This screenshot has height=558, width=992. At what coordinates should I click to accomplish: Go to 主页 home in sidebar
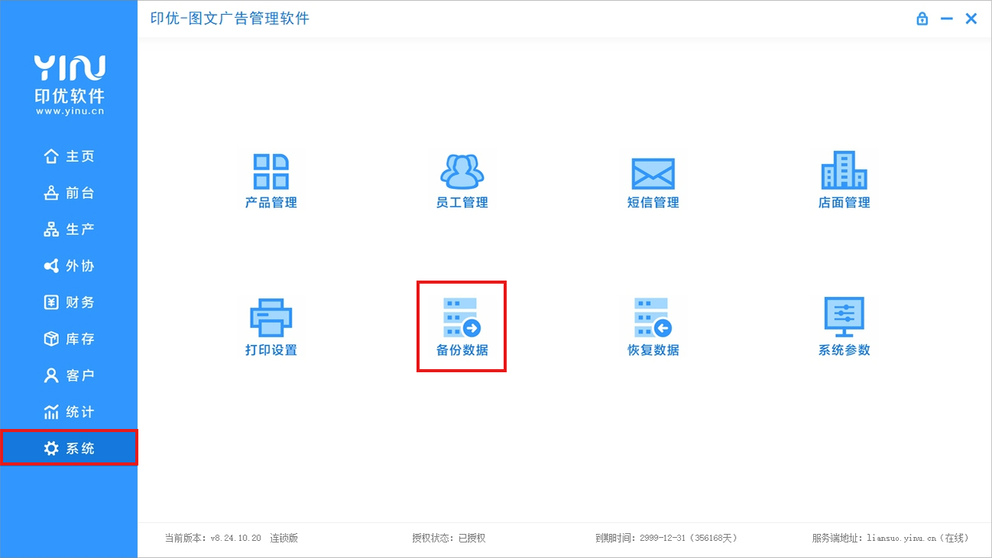[x=69, y=157]
